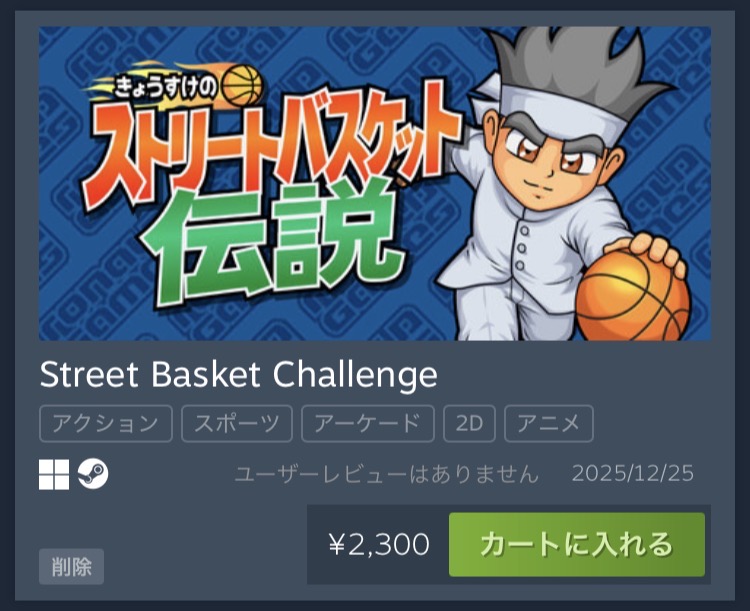The width and height of the screenshot is (750, 611).
Task: Click the green 伝説 logo text
Action: [276, 244]
